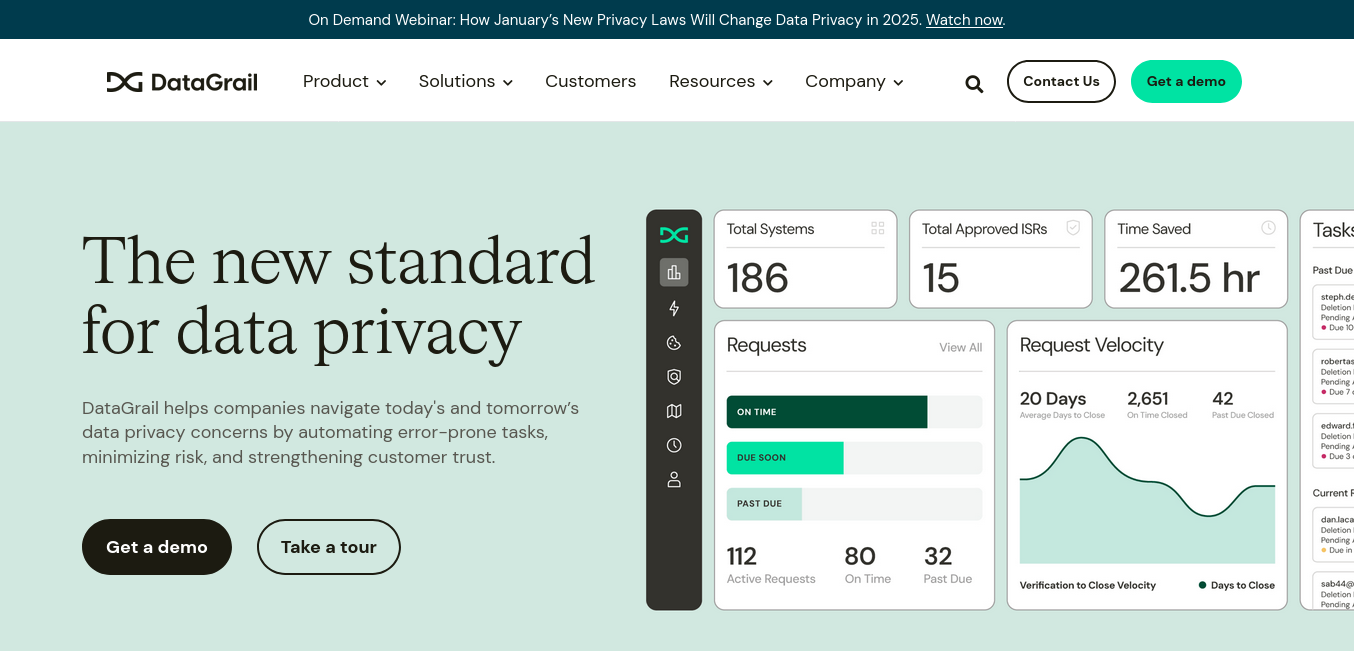Click the dark Get a demo hero button
The image size is (1366, 651).
point(157,547)
